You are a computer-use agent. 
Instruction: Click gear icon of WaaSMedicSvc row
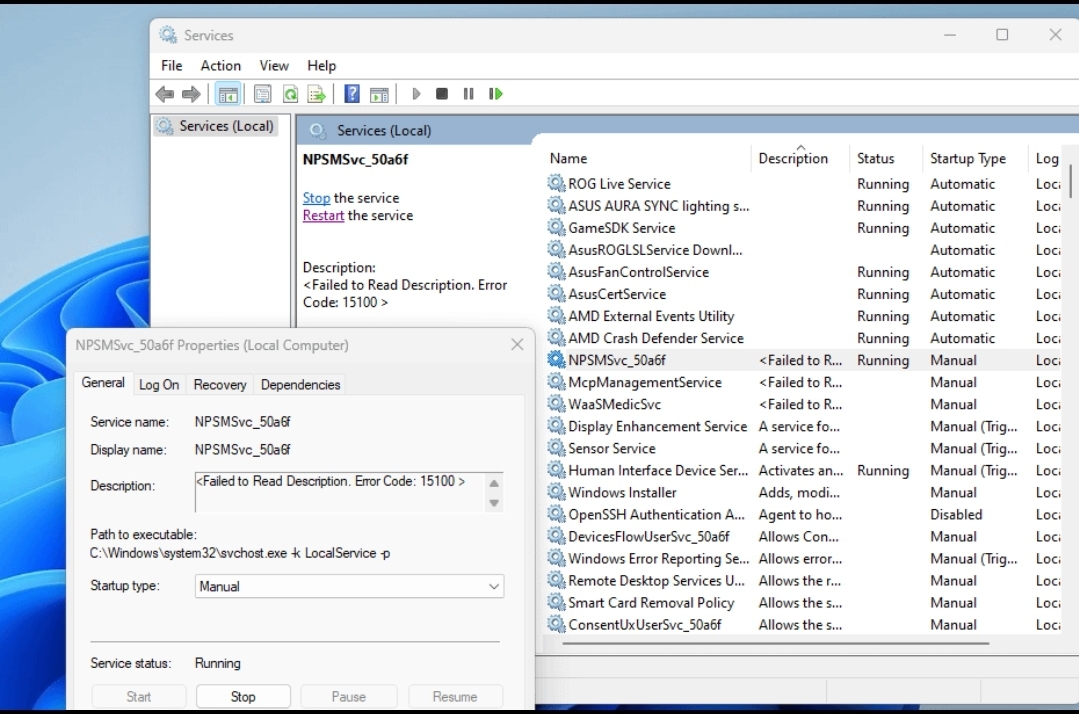[x=556, y=403]
